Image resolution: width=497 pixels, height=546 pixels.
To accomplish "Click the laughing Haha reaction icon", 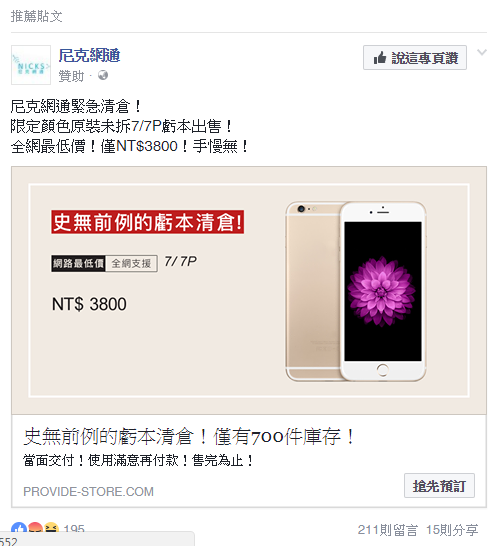I will point(51,528).
